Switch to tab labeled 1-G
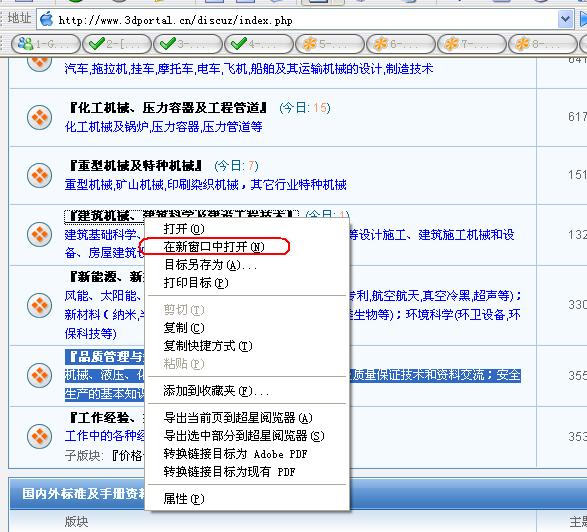The image size is (587, 532). [x=46, y=44]
